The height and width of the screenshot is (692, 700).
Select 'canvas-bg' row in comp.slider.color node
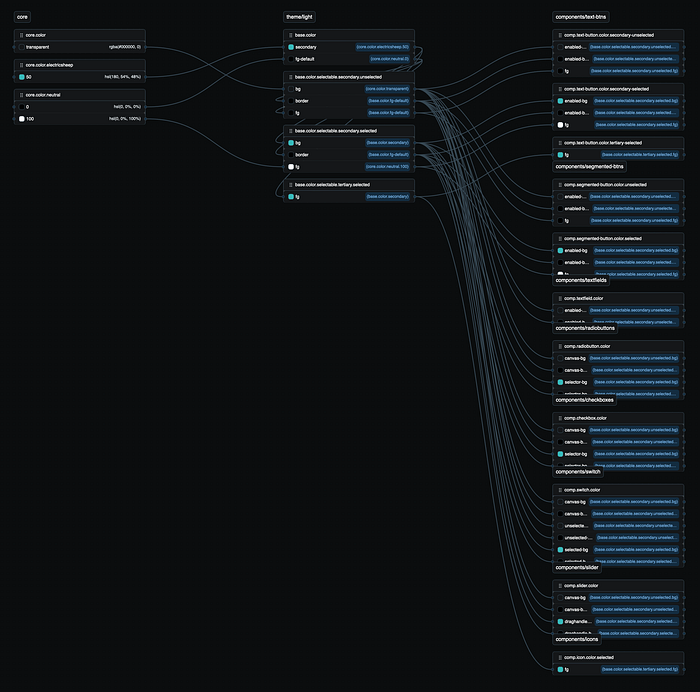618,597
